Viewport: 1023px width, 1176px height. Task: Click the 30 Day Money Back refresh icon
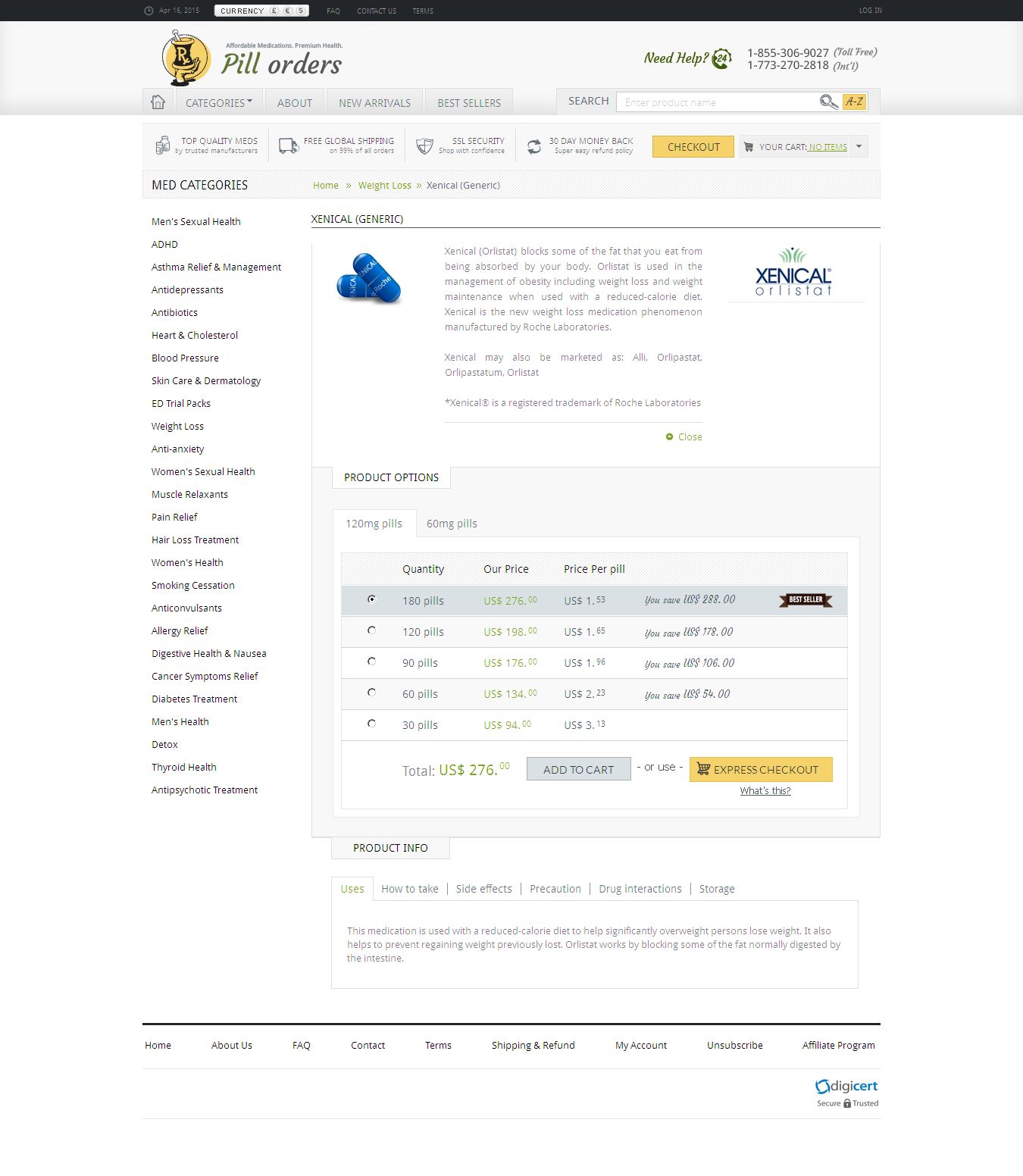click(534, 146)
